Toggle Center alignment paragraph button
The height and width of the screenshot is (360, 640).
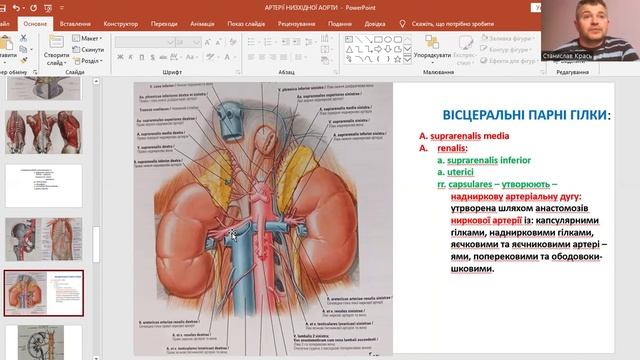[262, 57]
